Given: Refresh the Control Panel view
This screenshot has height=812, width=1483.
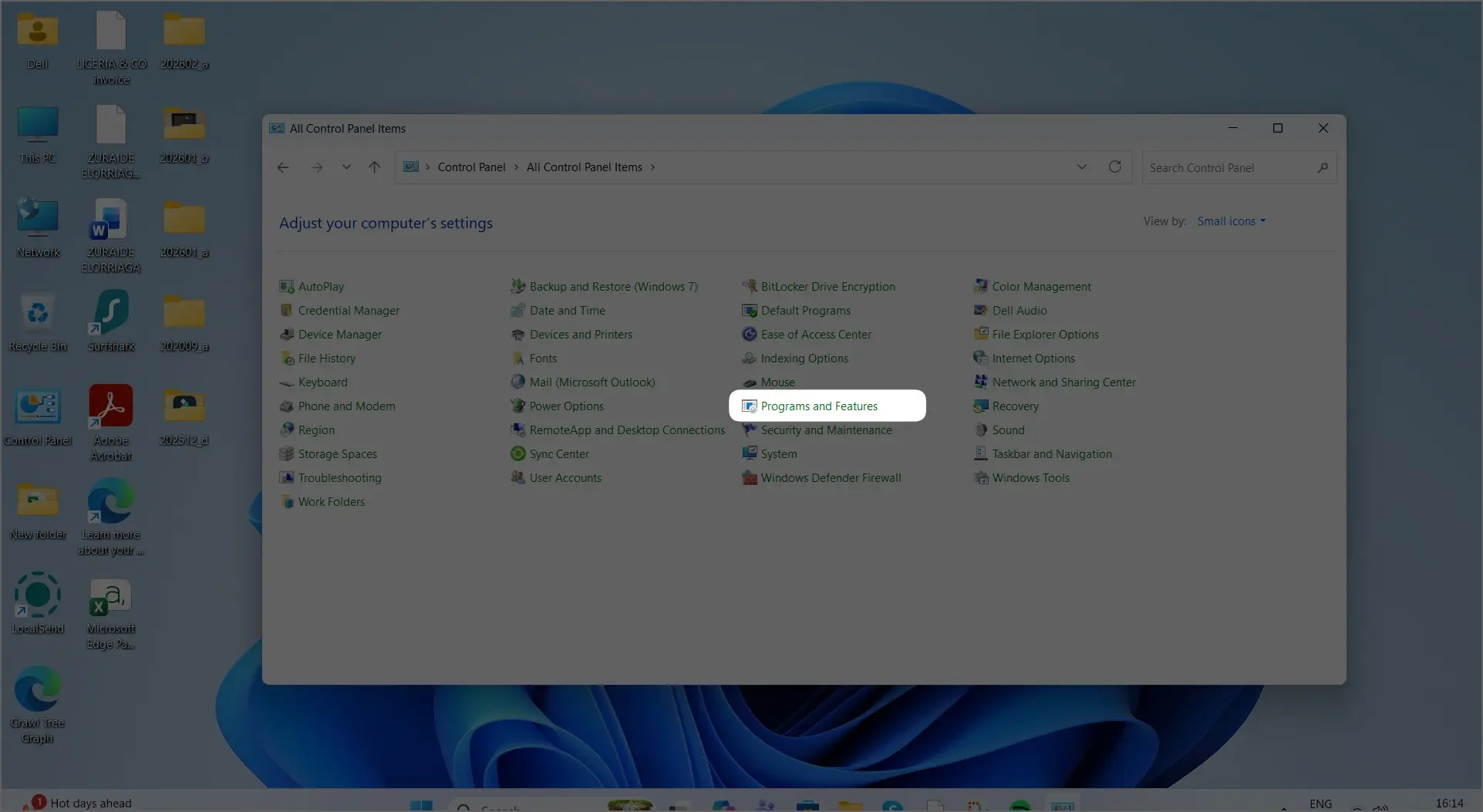Looking at the screenshot, I should point(1114,167).
